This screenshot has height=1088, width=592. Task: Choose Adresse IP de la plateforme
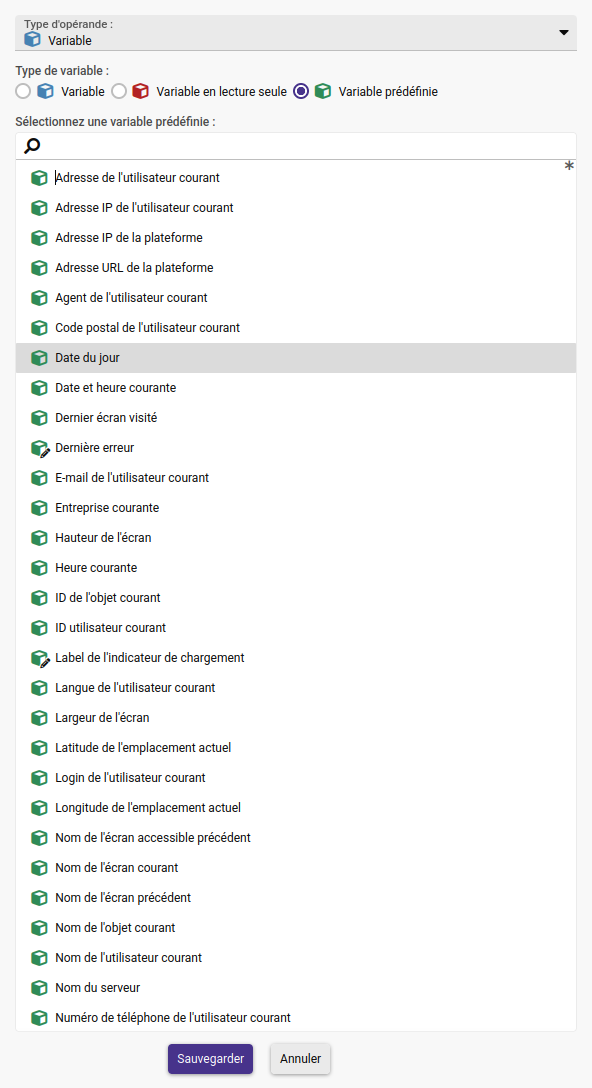pyautogui.click(x=296, y=238)
